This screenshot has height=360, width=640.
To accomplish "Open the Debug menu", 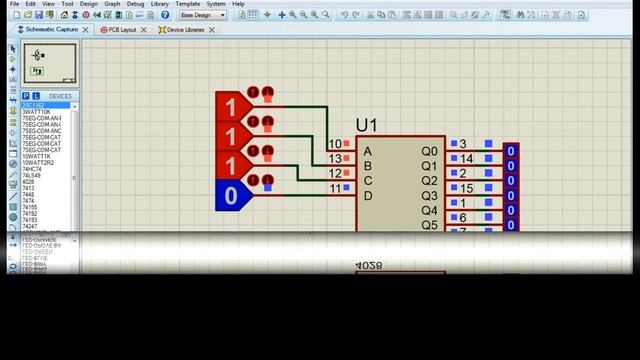I will tap(135, 4).
